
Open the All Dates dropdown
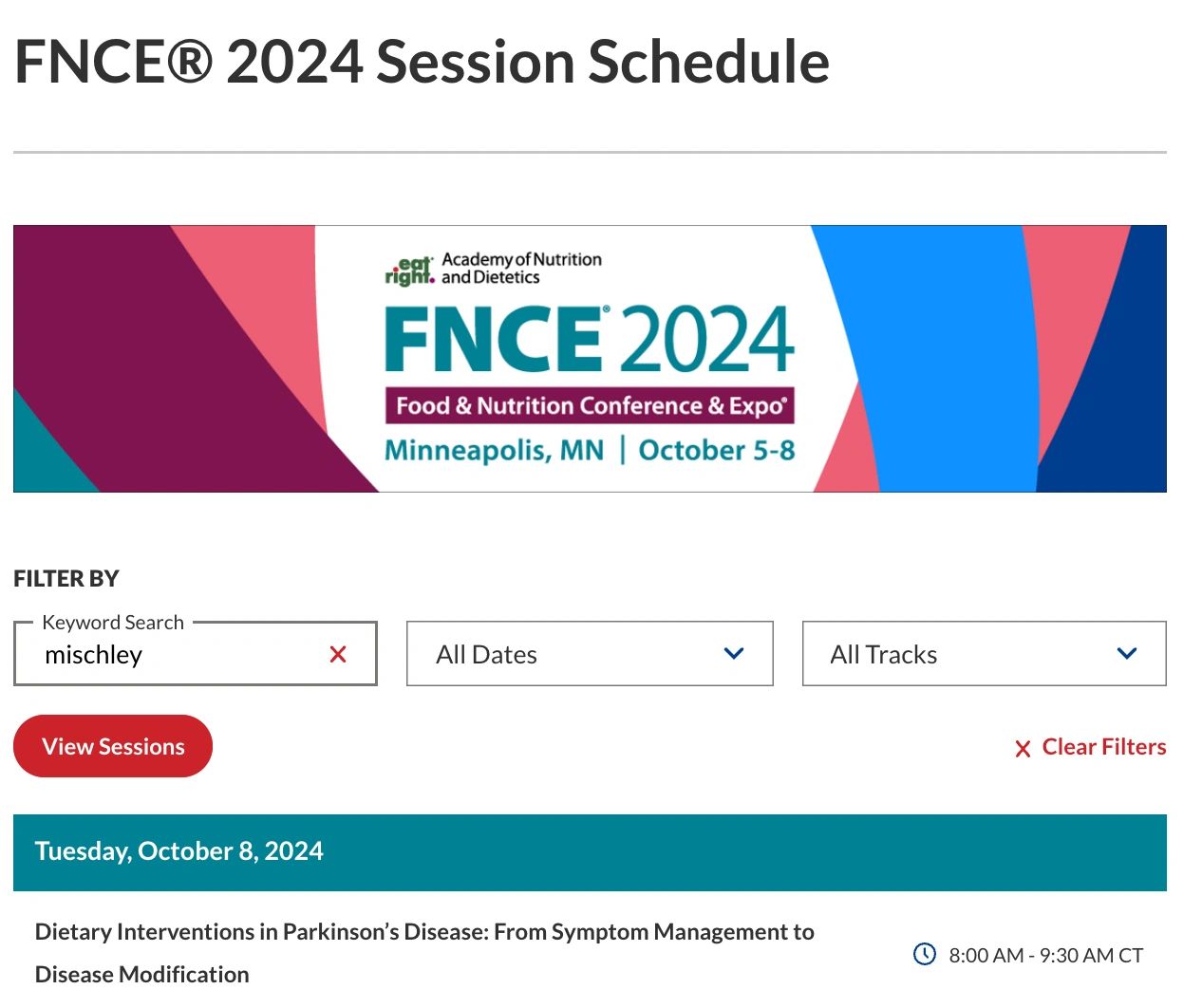point(589,654)
